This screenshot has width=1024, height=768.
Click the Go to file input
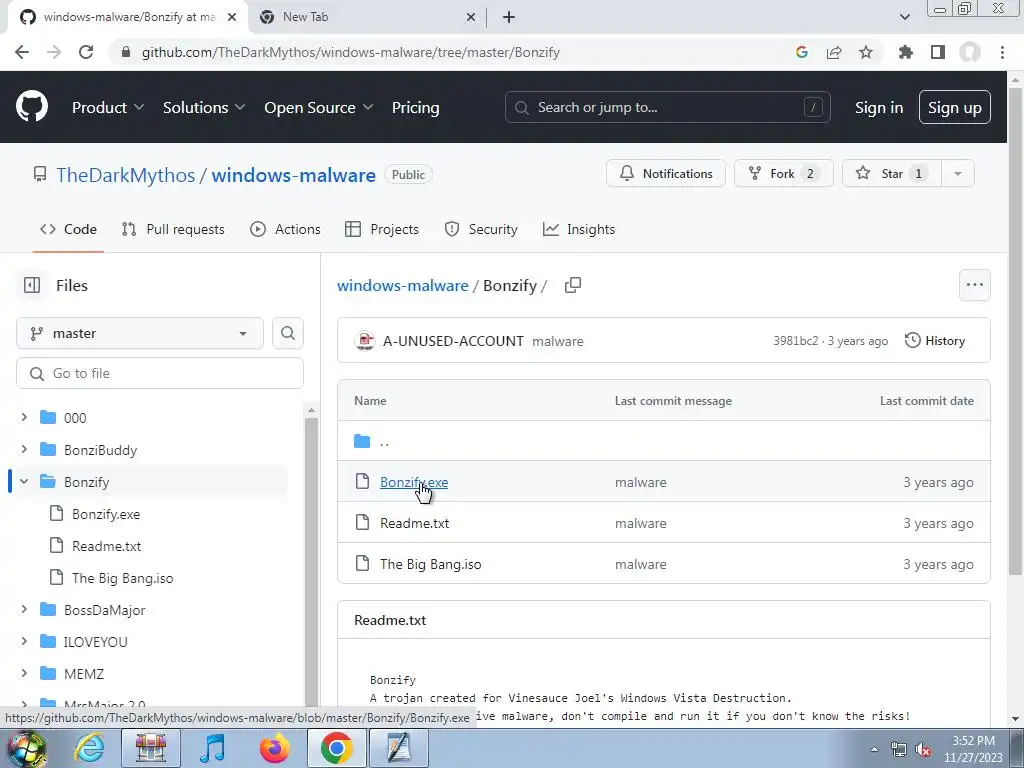[160, 373]
